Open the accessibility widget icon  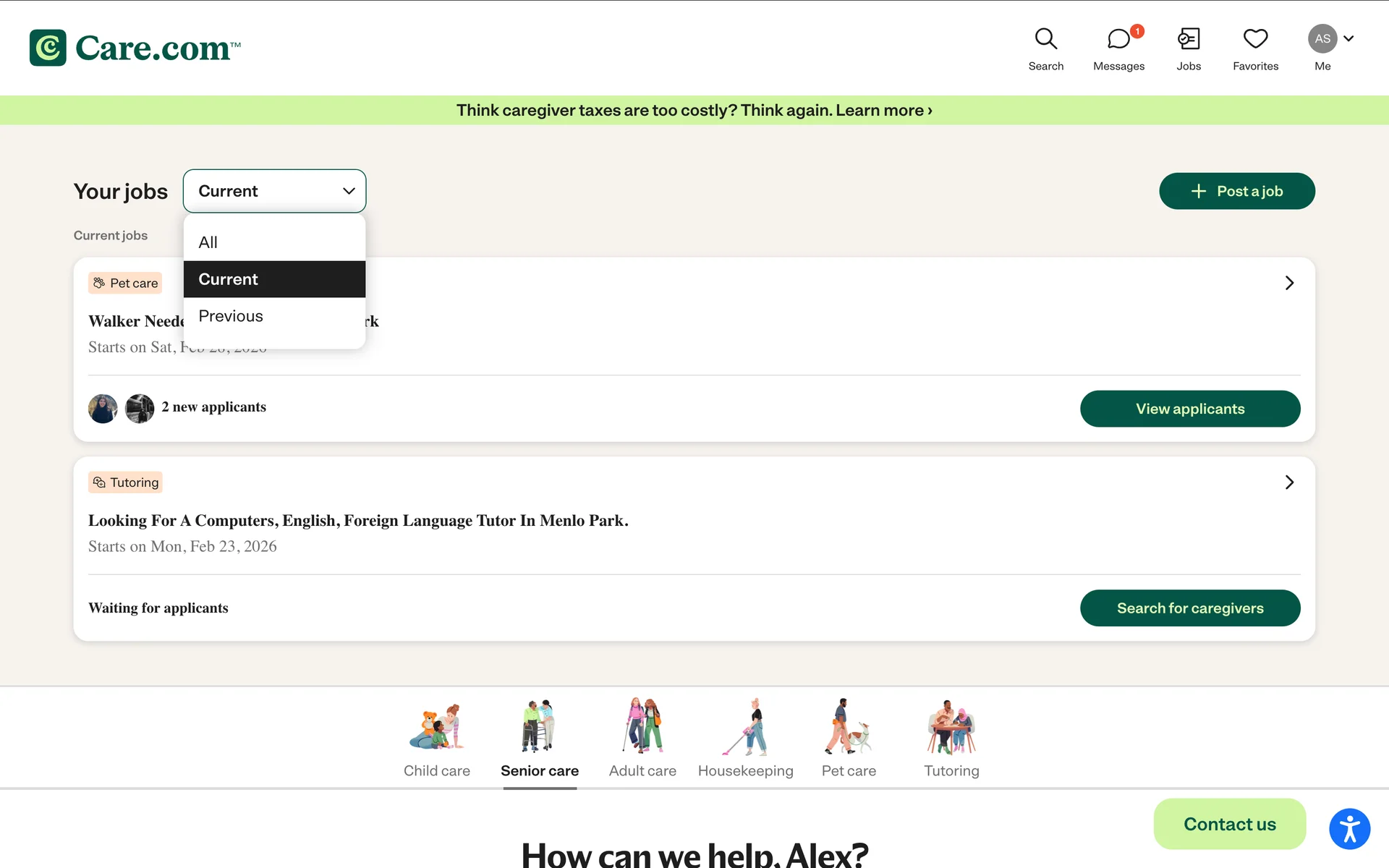(1349, 828)
